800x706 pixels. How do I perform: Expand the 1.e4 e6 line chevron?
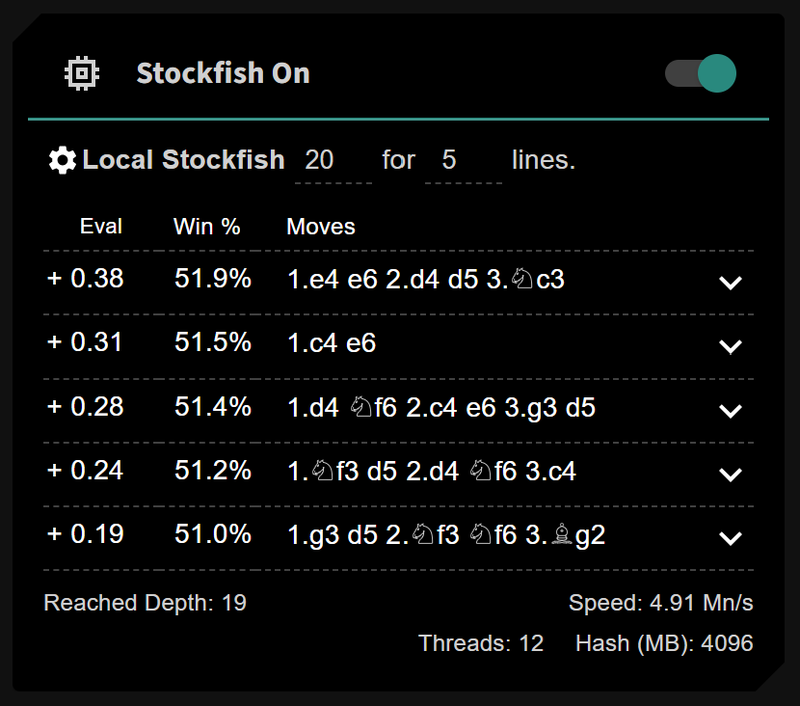[x=731, y=282]
